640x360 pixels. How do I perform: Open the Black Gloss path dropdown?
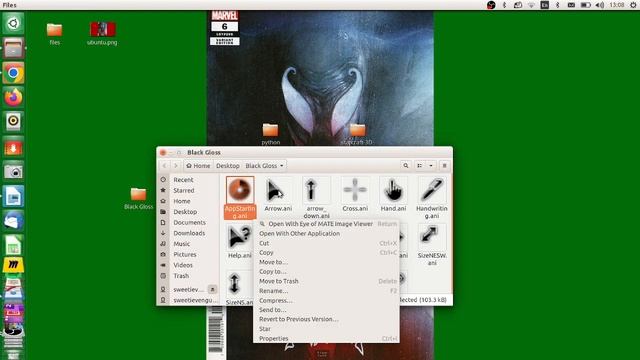point(264,166)
